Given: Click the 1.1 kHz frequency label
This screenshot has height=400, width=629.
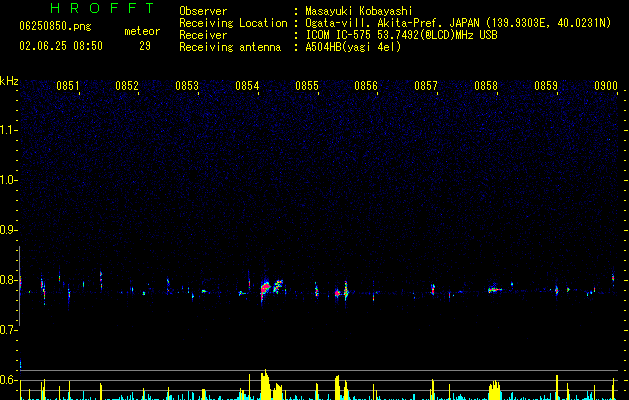Looking at the screenshot, I should click(x=8, y=130).
